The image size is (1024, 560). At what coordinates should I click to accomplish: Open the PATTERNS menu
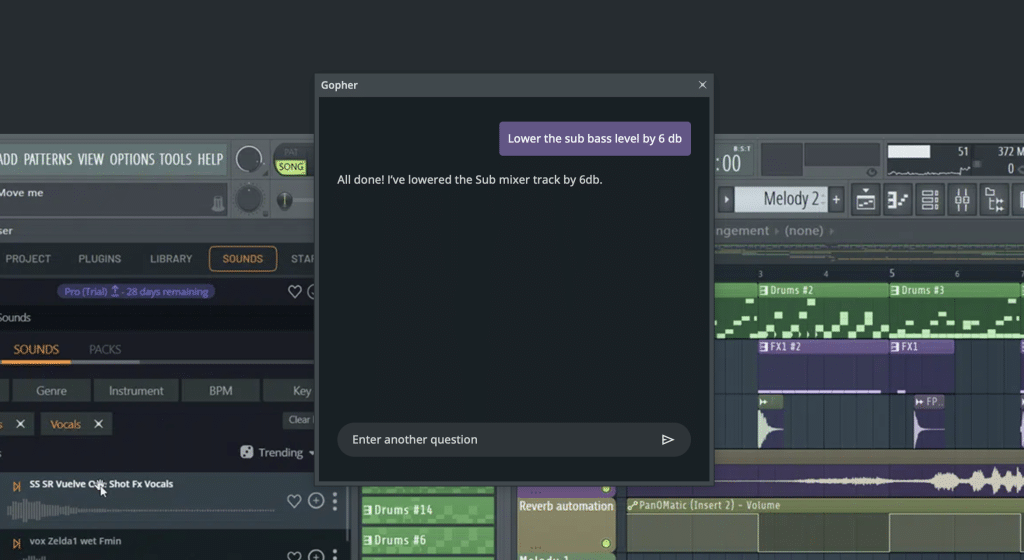48,159
